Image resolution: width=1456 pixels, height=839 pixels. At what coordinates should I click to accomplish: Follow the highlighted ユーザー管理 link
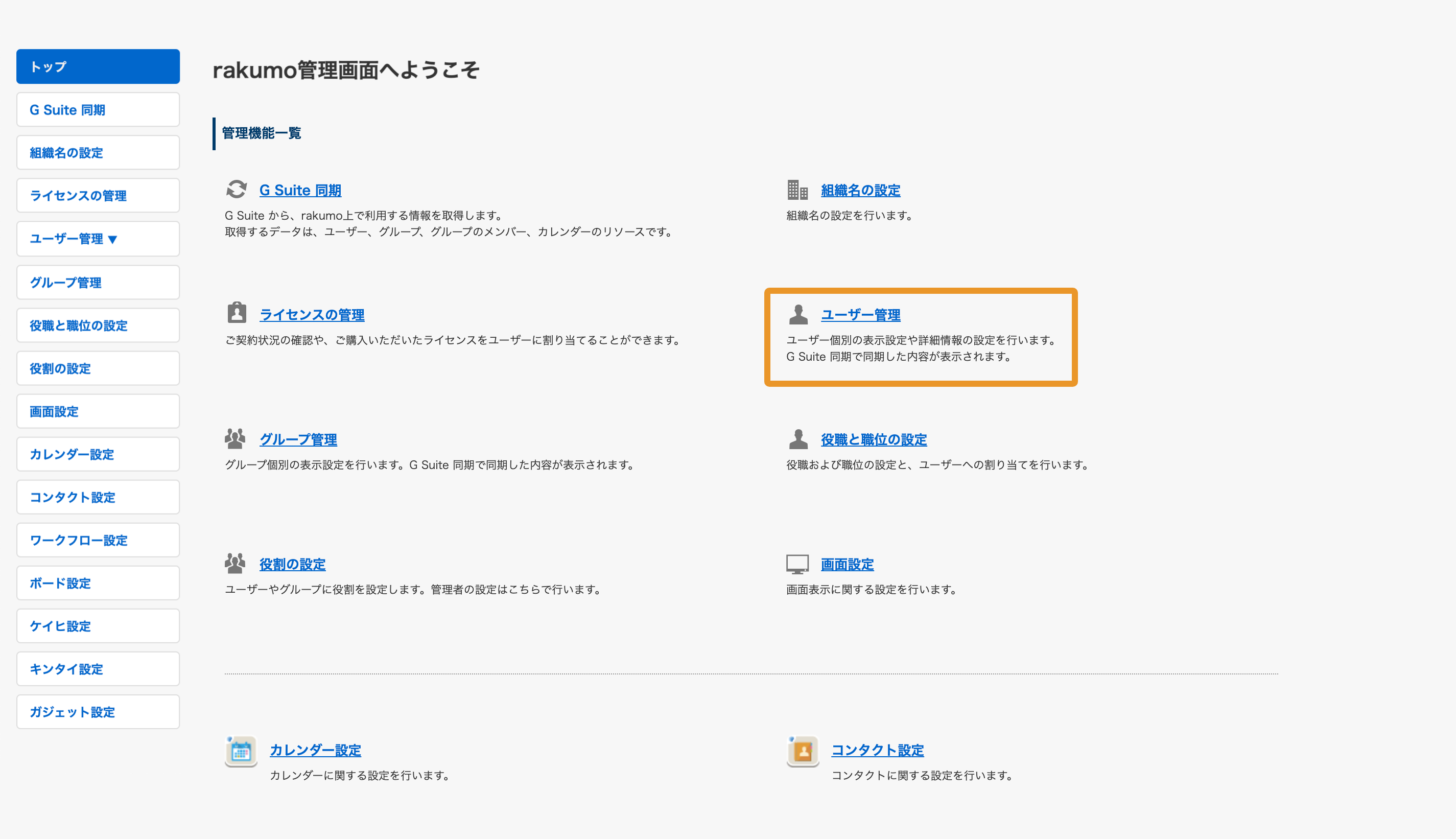(860, 315)
